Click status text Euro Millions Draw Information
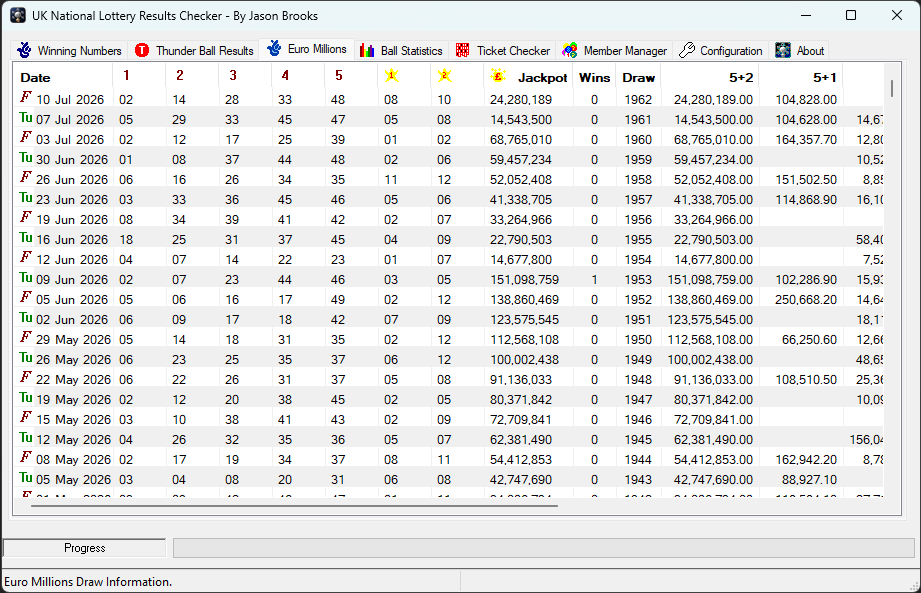 pyautogui.click(x=88, y=582)
